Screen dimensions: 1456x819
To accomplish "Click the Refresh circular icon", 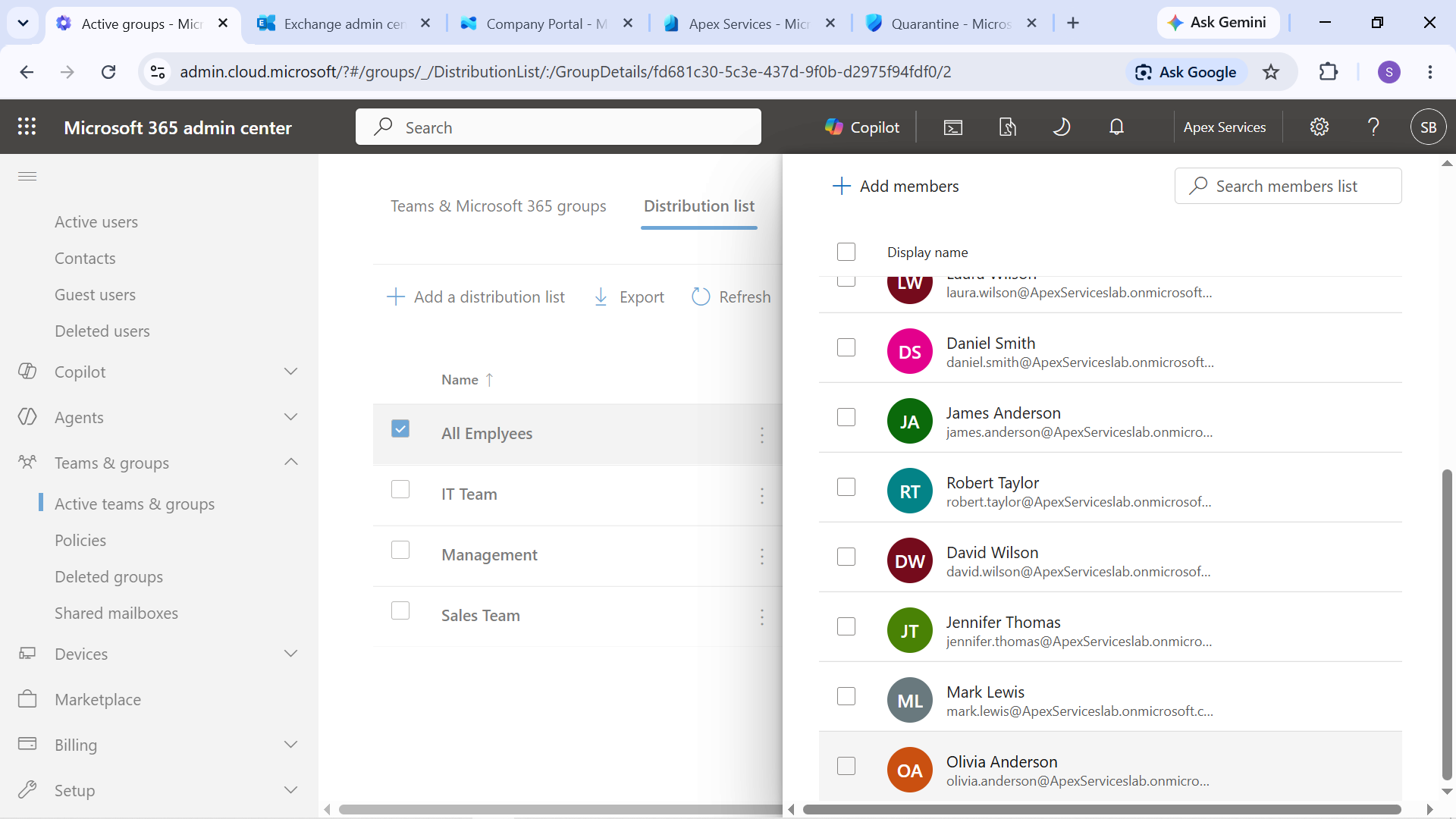I will click(701, 297).
